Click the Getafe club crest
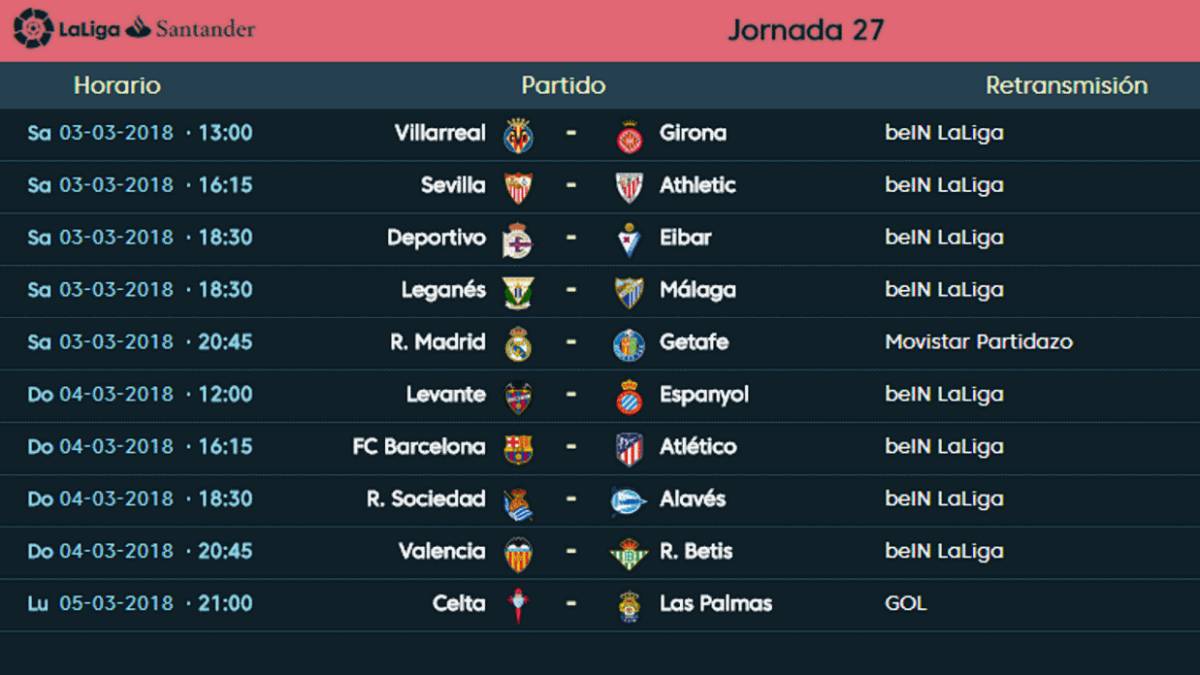The width and height of the screenshot is (1200, 675). click(629, 344)
